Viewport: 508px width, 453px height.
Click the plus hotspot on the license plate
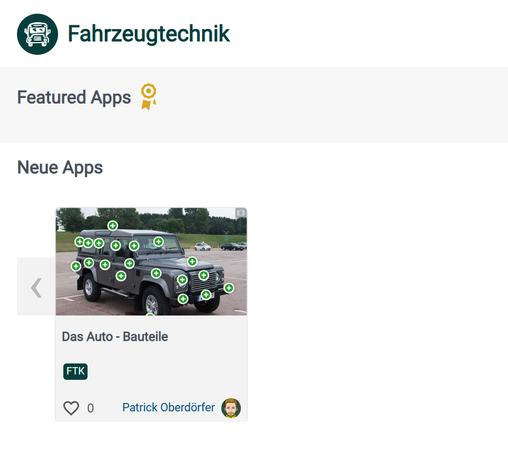click(206, 295)
